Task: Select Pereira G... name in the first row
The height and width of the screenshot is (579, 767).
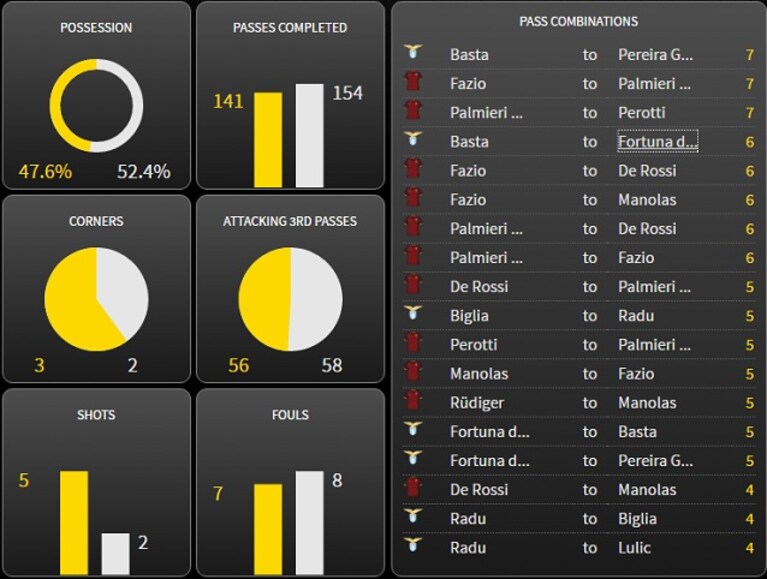Action: 655,54
